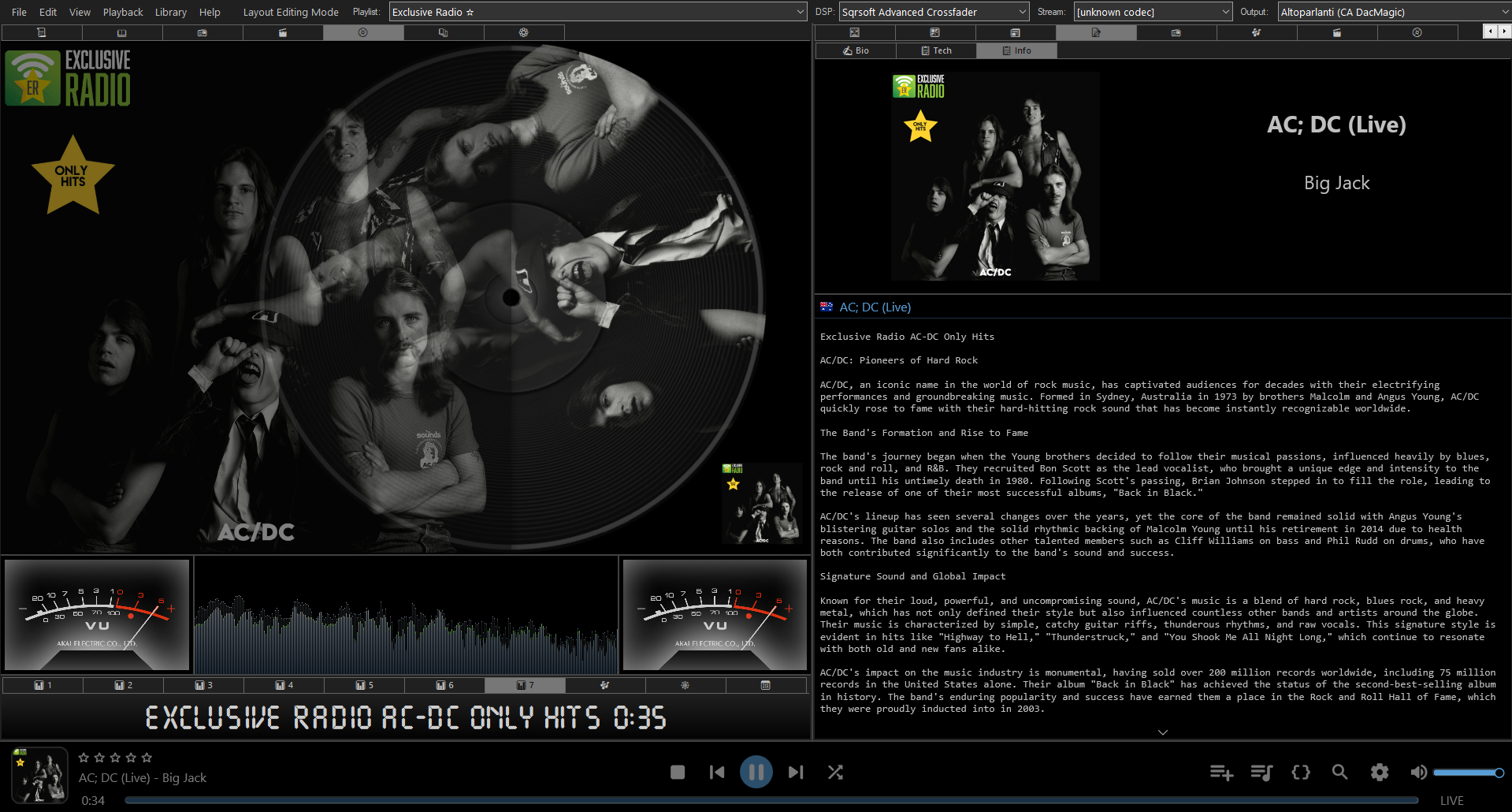Select visualization tab 5
The width and height of the screenshot is (1512, 812).
[x=364, y=685]
